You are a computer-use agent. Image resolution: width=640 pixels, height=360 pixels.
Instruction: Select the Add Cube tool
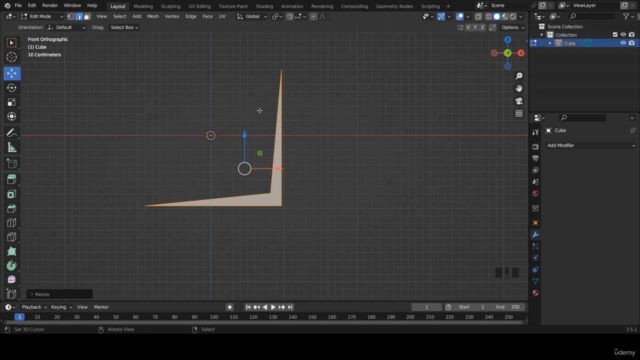click(12, 164)
